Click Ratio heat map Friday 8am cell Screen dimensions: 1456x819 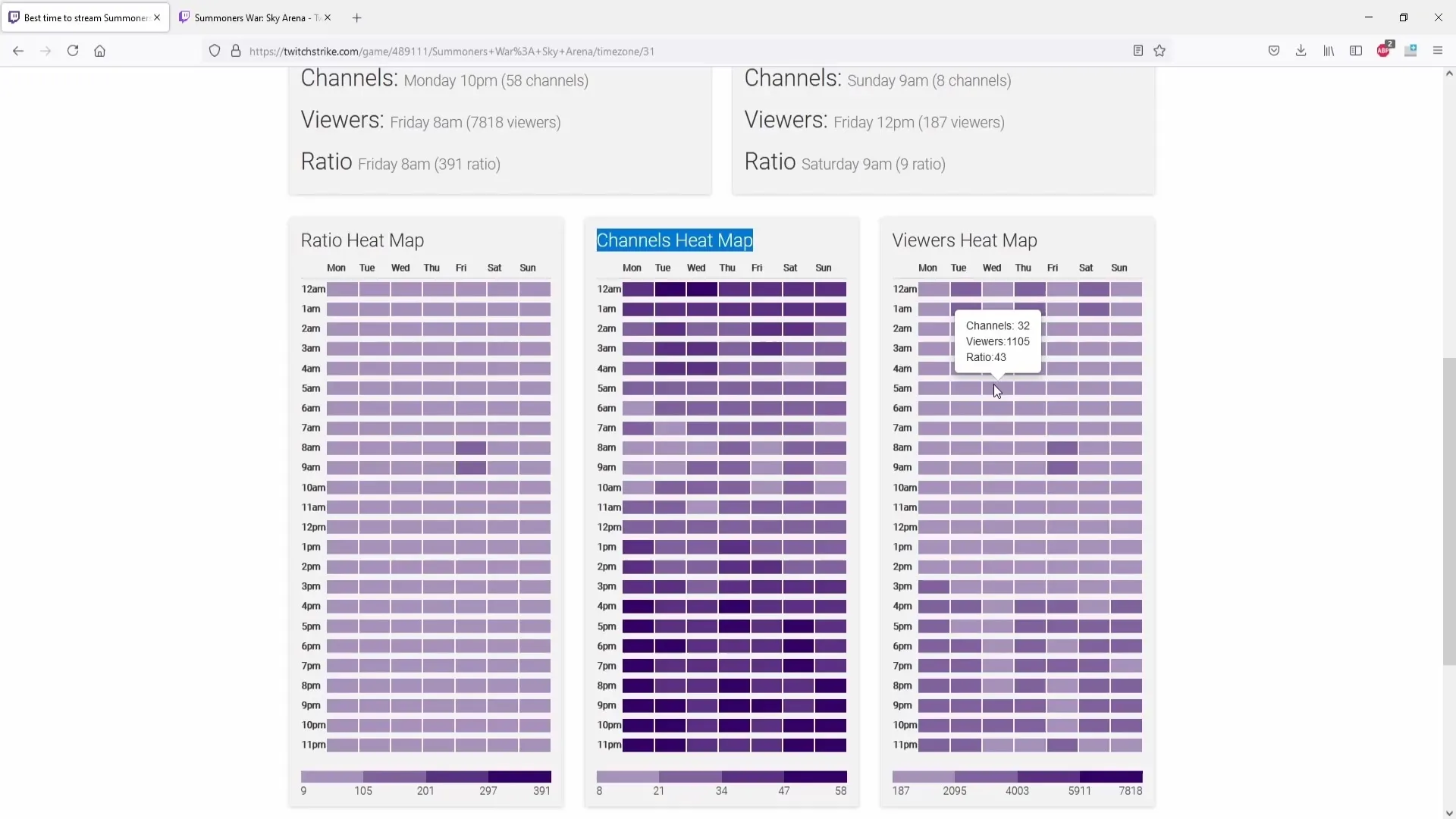click(471, 448)
